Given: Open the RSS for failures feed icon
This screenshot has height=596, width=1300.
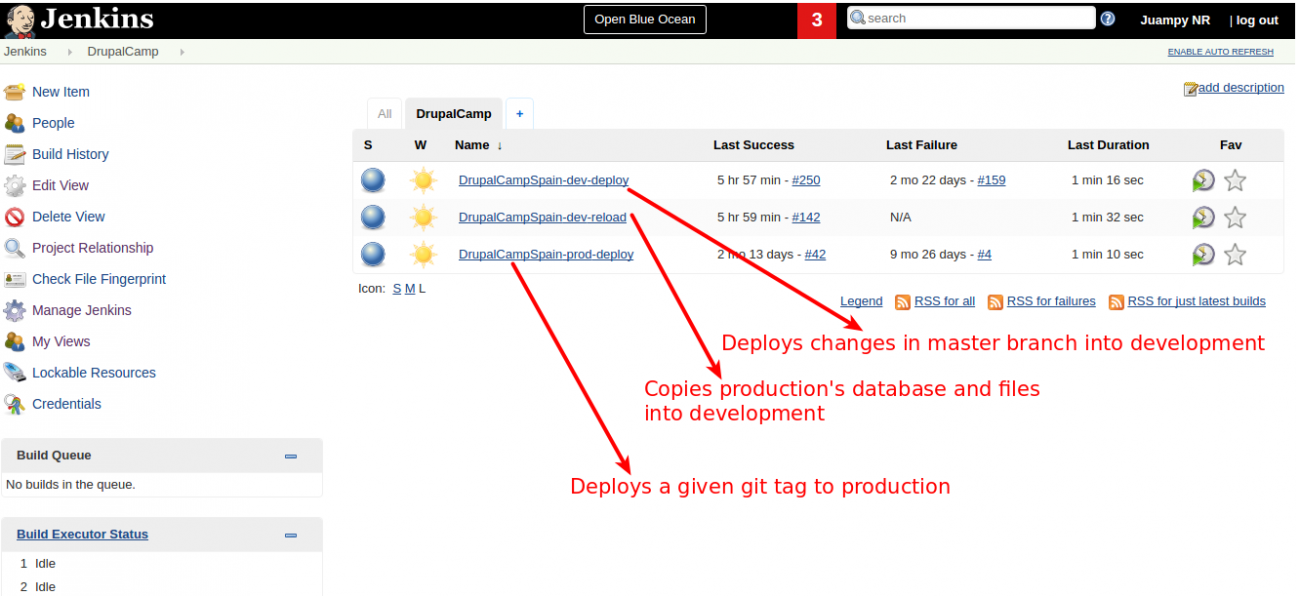Looking at the screenshot, I should click(x=994, y=301).
